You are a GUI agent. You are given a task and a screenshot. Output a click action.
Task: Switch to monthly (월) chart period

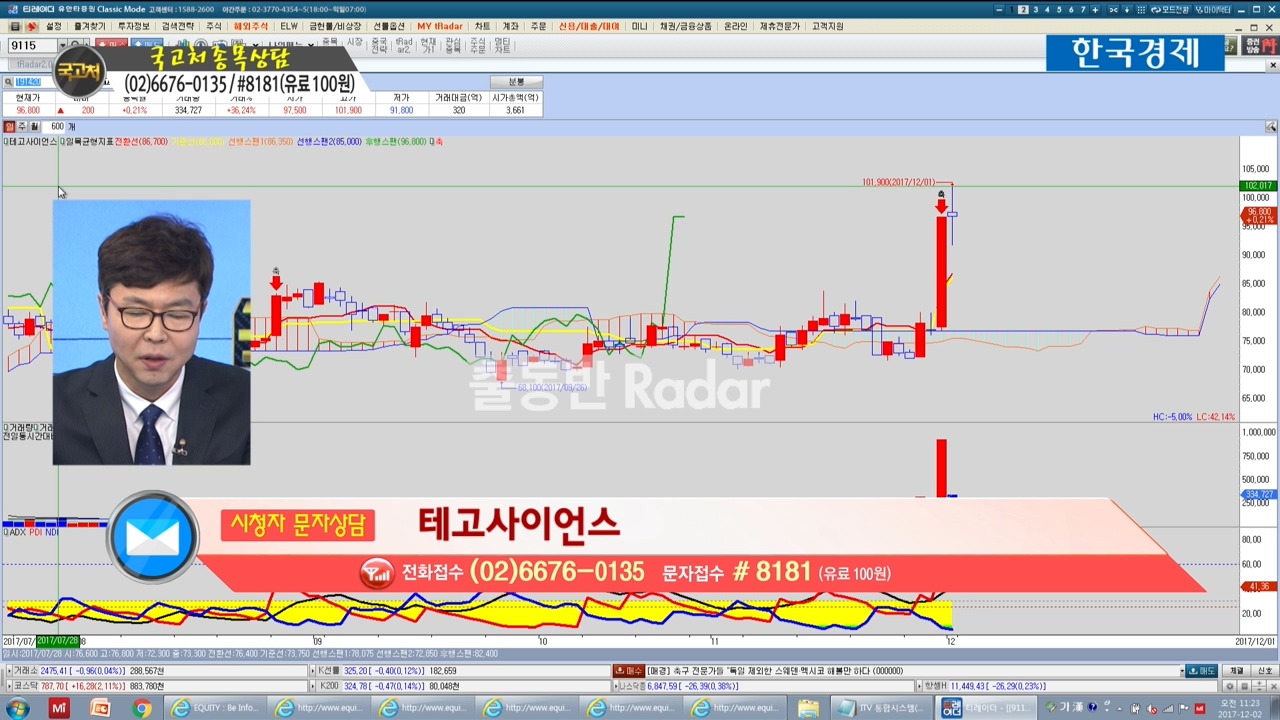[33, 127]
